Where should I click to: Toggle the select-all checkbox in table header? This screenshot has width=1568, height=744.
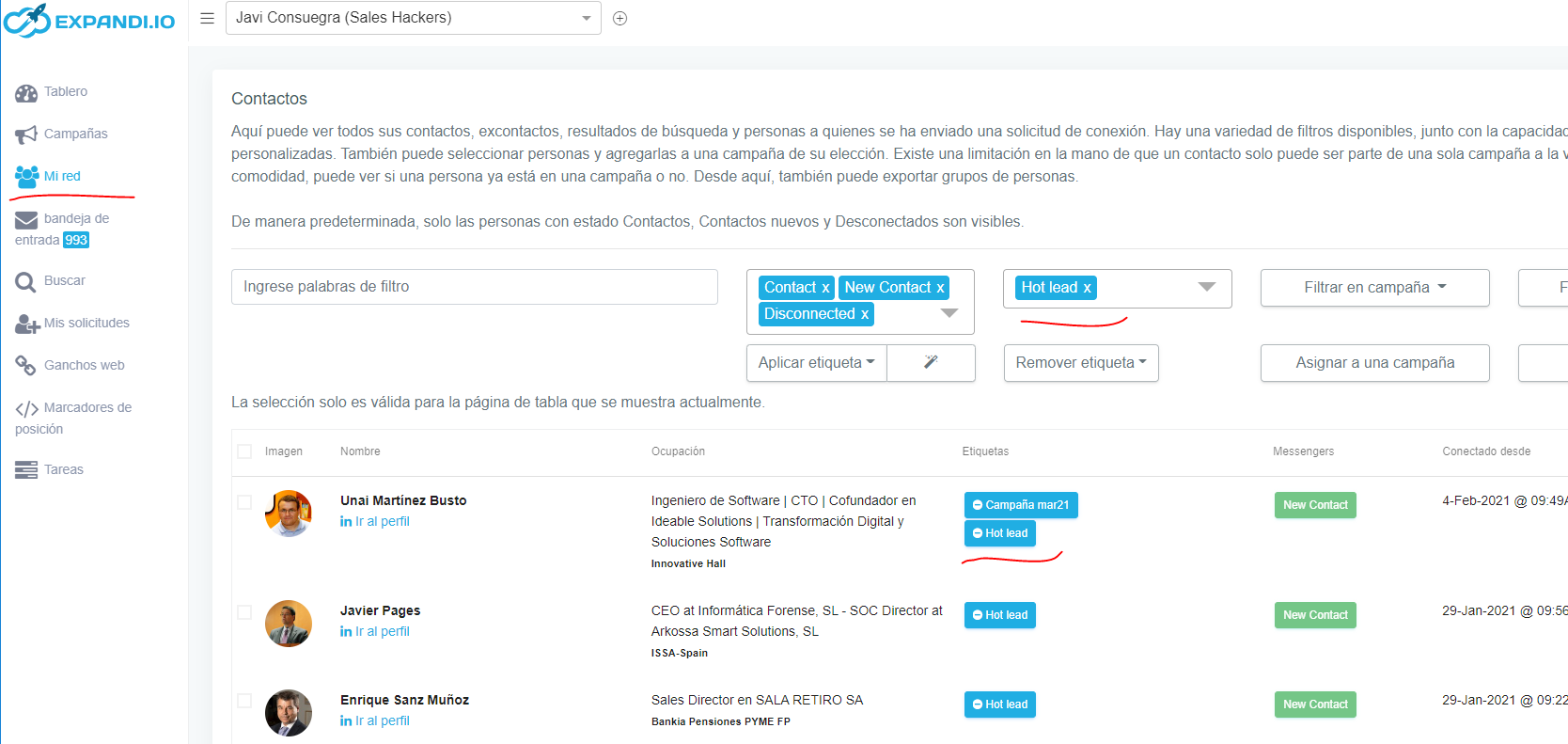click(244, 451)
